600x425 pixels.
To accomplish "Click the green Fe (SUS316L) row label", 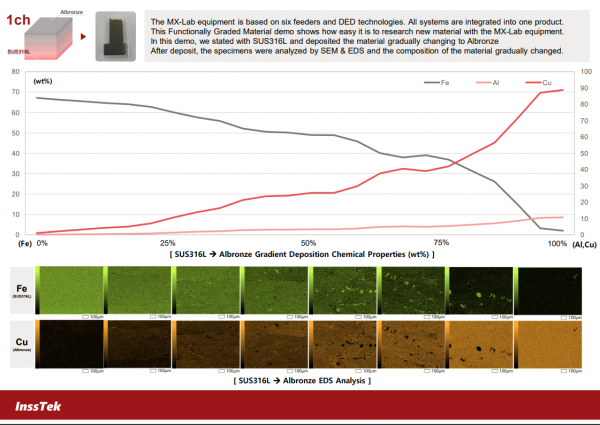I will click(x=22, y=291).
